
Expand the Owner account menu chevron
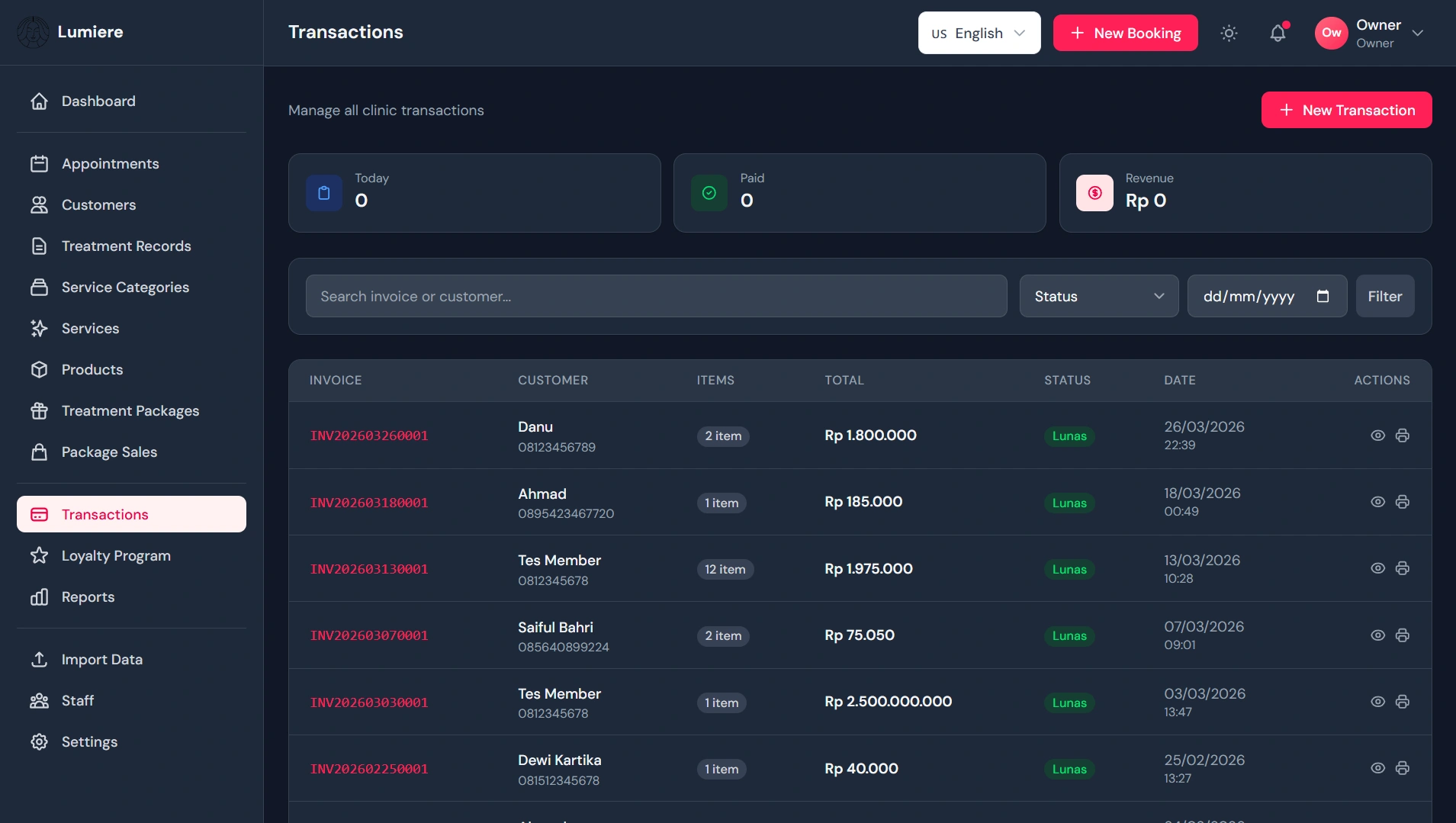pyautogui.click(x=1418, y=33)
